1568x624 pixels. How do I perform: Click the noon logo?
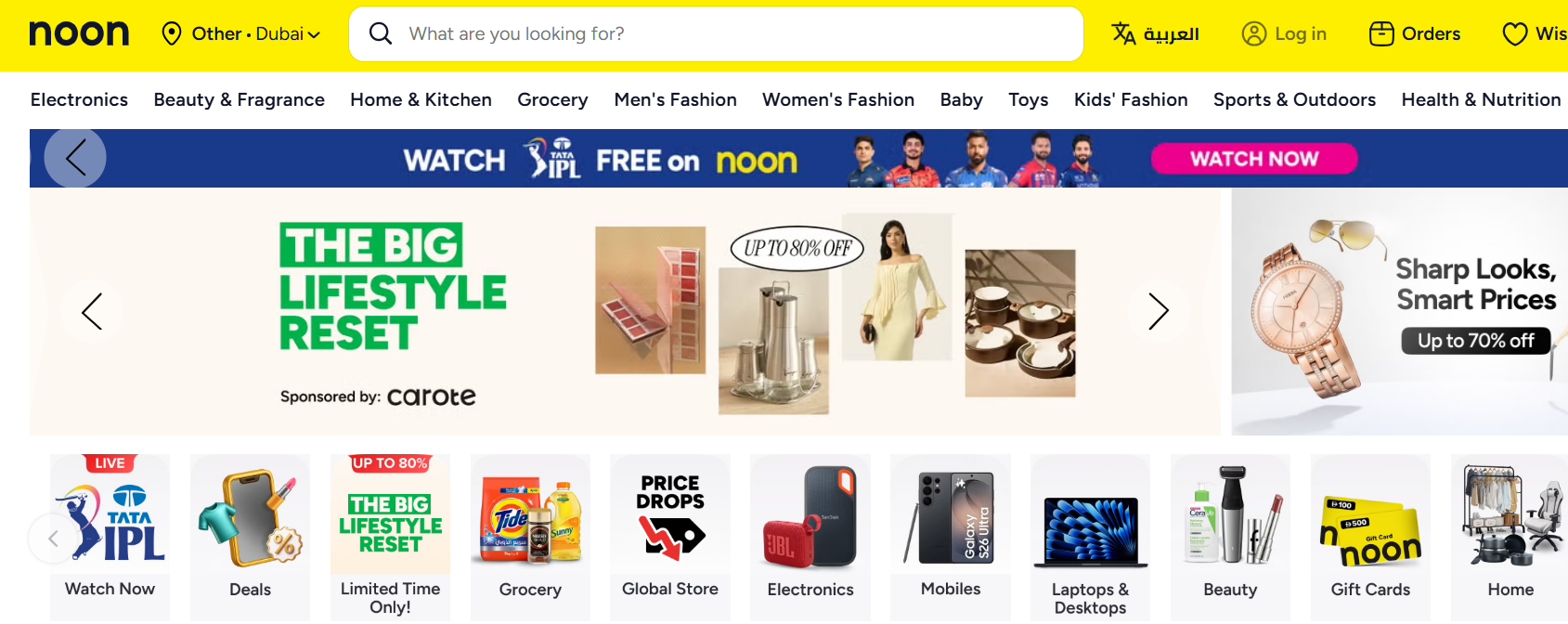tap(79, 33)
